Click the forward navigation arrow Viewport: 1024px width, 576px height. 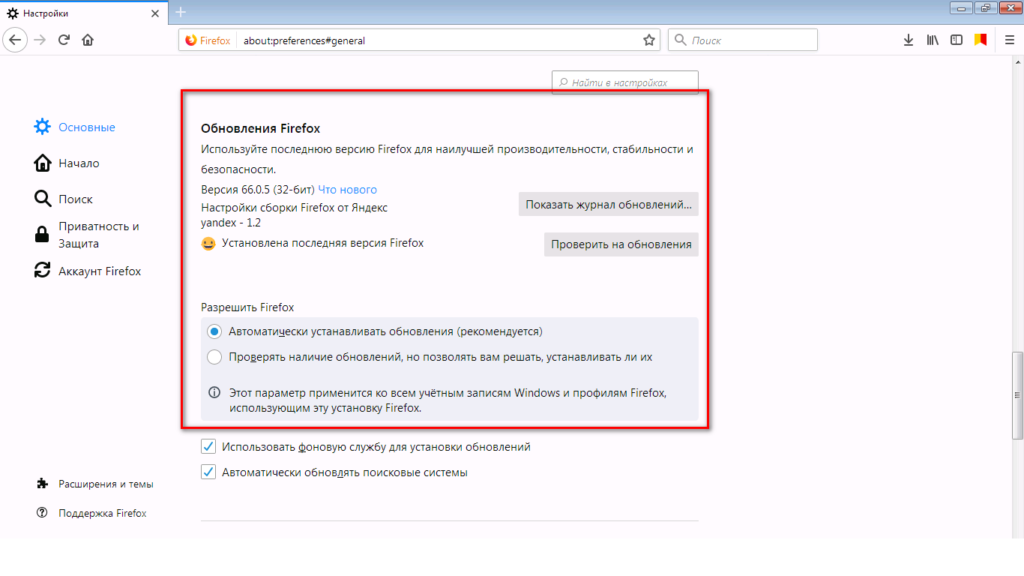coord(40,40)
